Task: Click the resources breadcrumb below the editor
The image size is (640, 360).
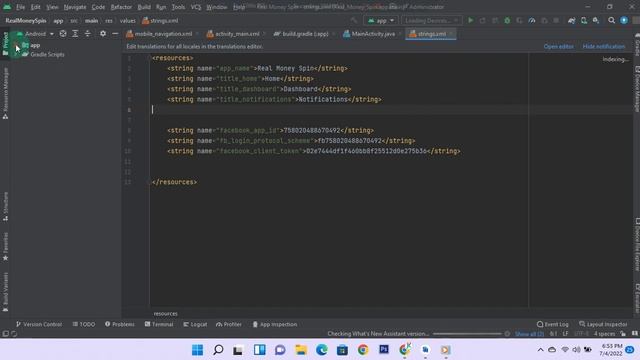Action: coord(165,313)
